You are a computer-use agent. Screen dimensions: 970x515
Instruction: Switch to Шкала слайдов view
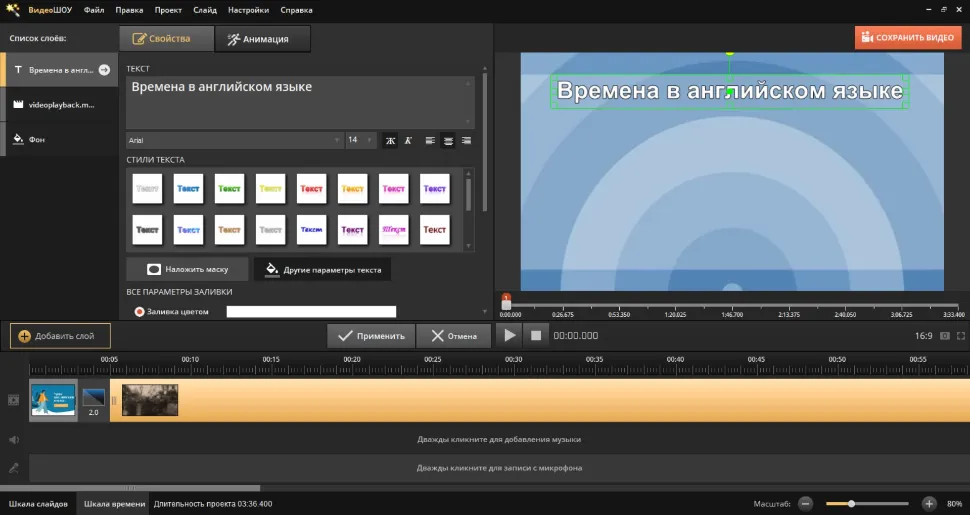tap(38, 504)
